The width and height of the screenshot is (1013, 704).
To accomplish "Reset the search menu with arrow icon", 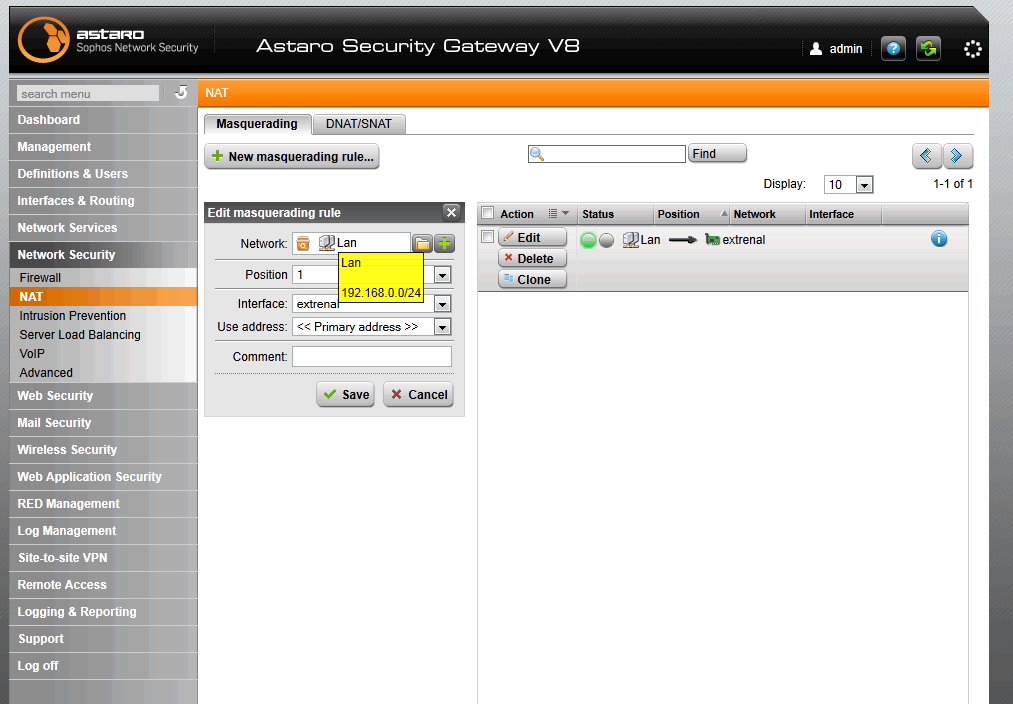I will point(181,92).
